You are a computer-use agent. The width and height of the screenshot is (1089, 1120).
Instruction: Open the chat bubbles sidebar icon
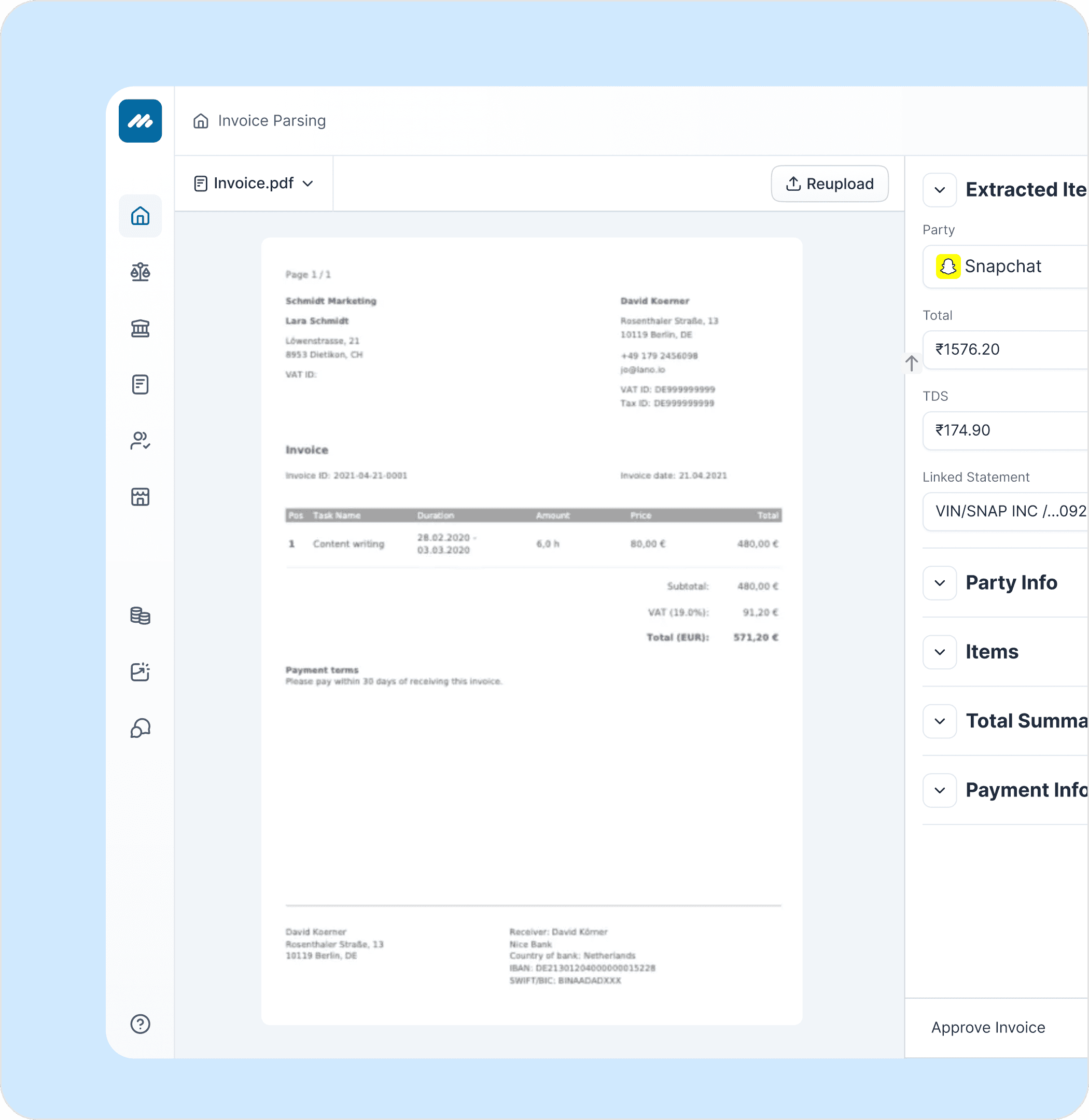pos(140,728)
